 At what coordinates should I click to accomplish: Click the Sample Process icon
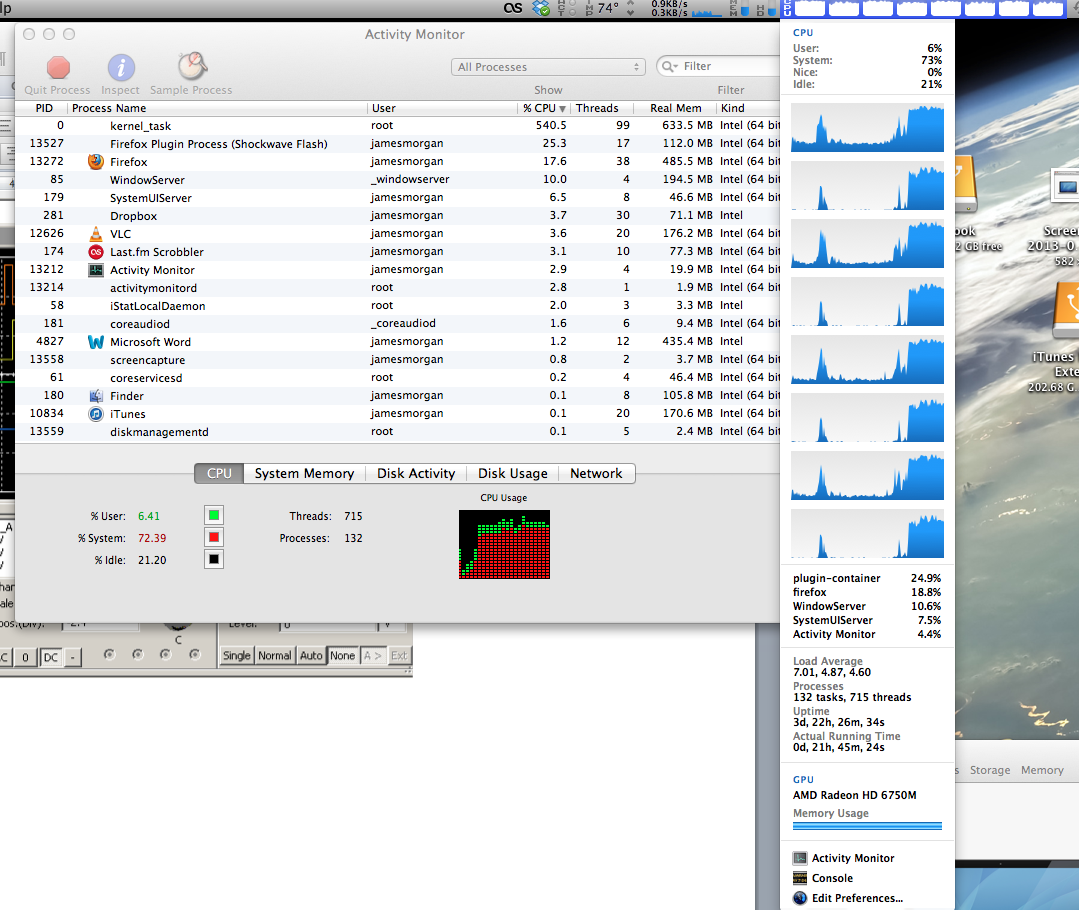pyautogui.click(x=192, y=66)
